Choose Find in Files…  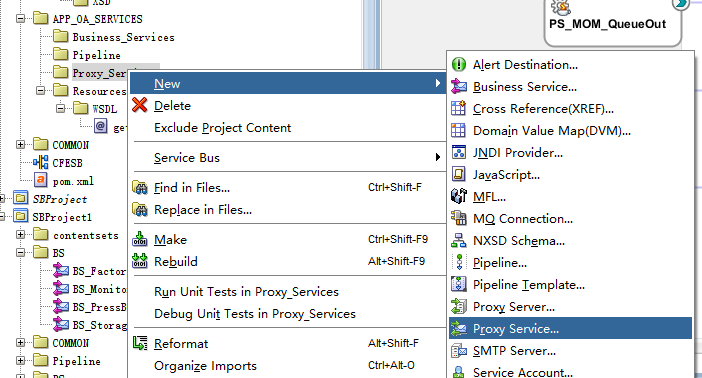pyautogui.click(x=287, y=187)
